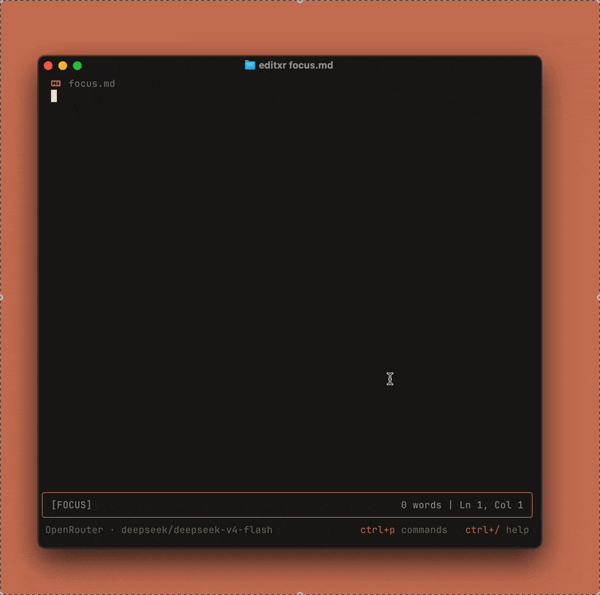Minimize the window with yellow button
Image resolution: width=600 pixels, height=595 pixels.
pyautogui.click(x=63, y=66)
